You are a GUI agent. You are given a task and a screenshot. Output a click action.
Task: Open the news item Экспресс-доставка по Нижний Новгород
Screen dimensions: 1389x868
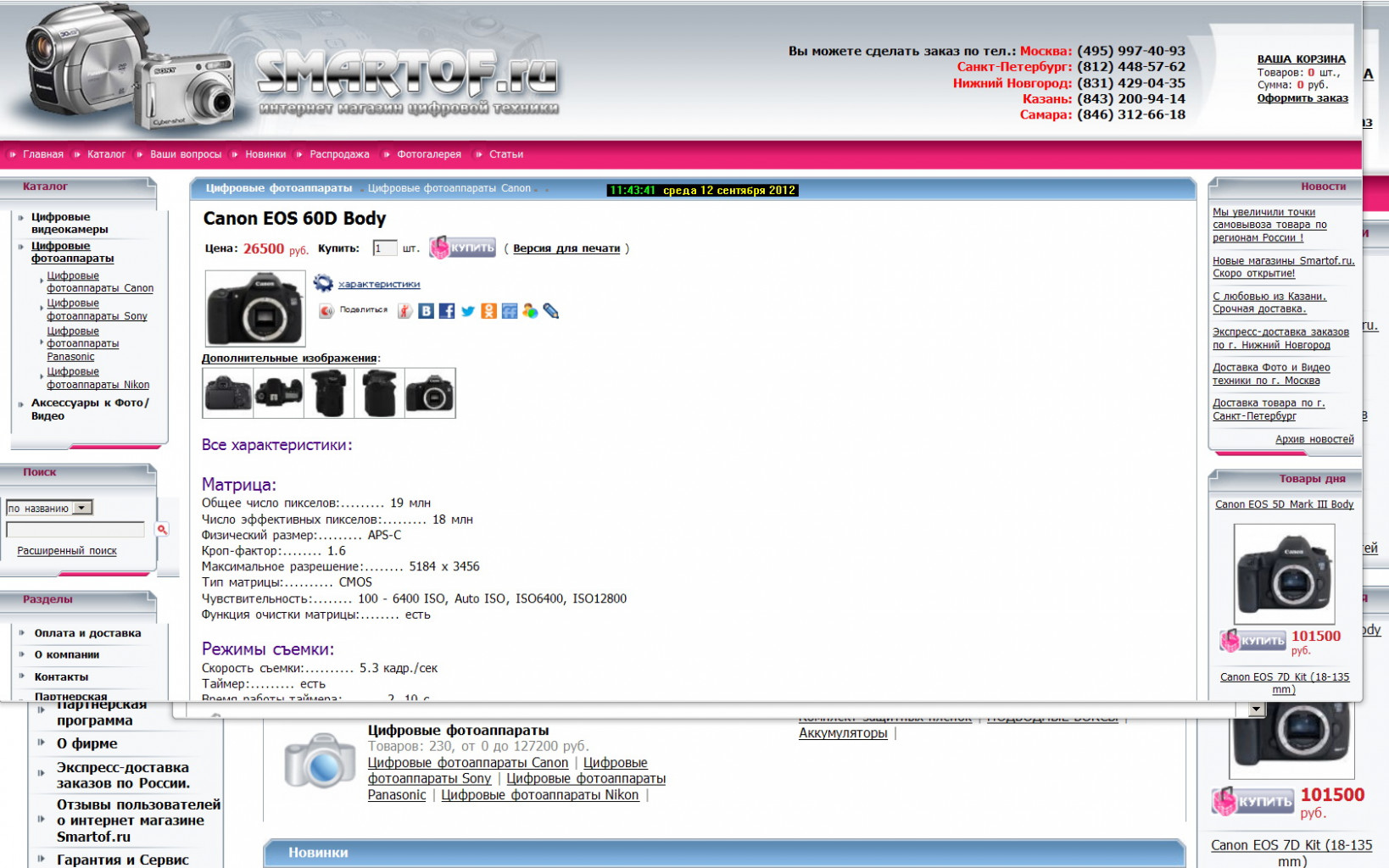click(1280, 338)
